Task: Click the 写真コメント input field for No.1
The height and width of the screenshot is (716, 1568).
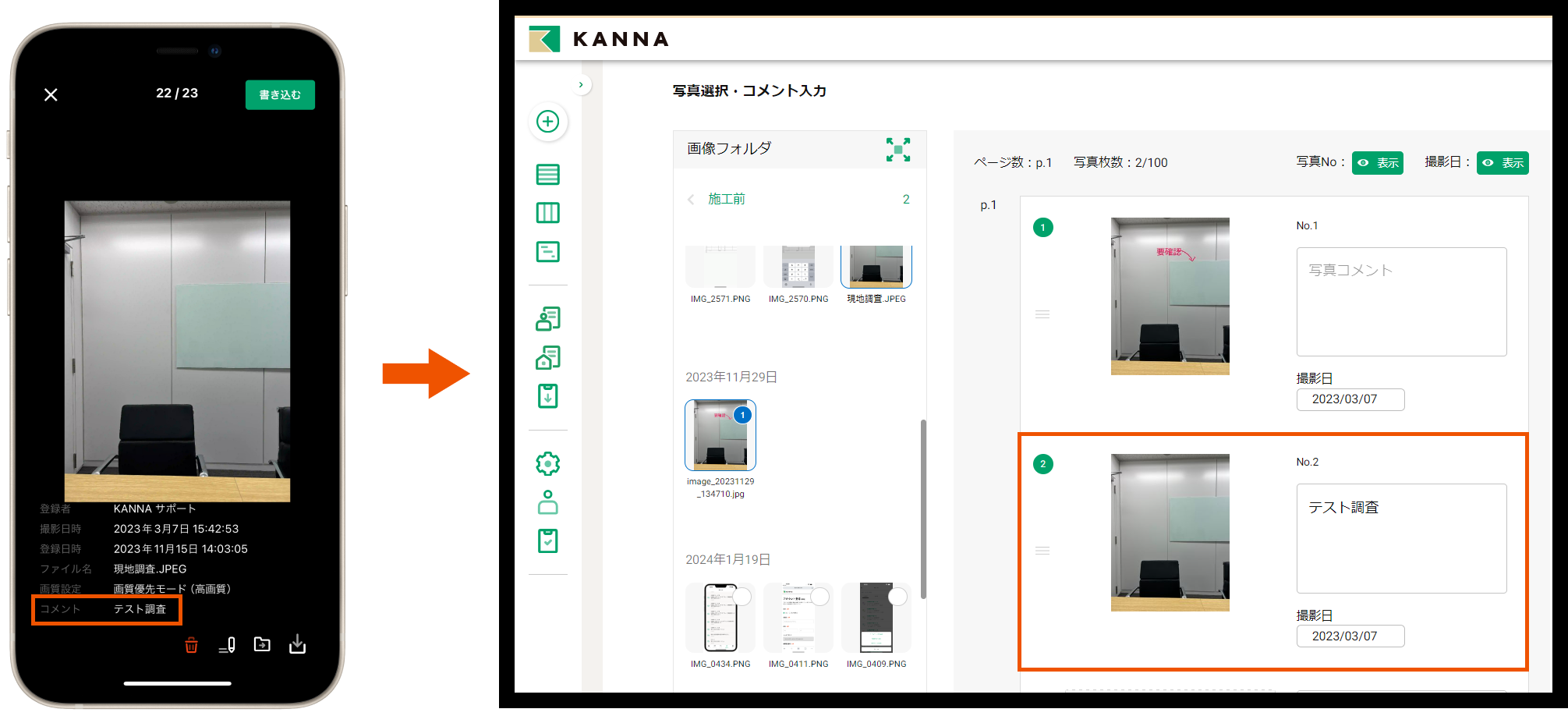Action: 1401,302
